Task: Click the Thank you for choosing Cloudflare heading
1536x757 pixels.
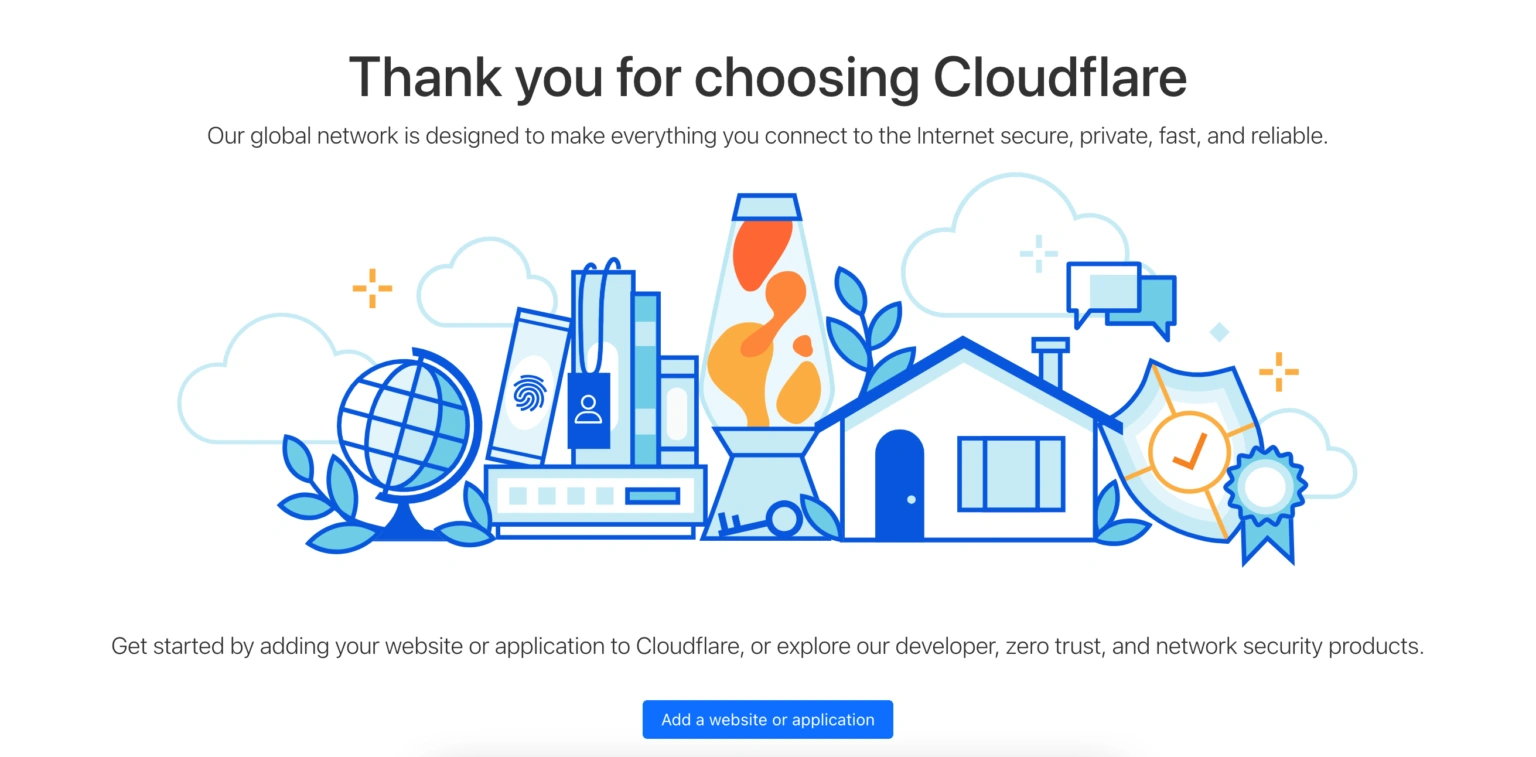Action: coord(767,77)
